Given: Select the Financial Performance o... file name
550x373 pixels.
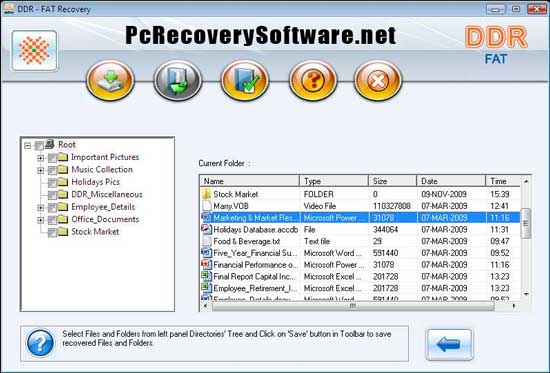Looking at the screenshot, I should pyautogui.click(x=255, y=265).
